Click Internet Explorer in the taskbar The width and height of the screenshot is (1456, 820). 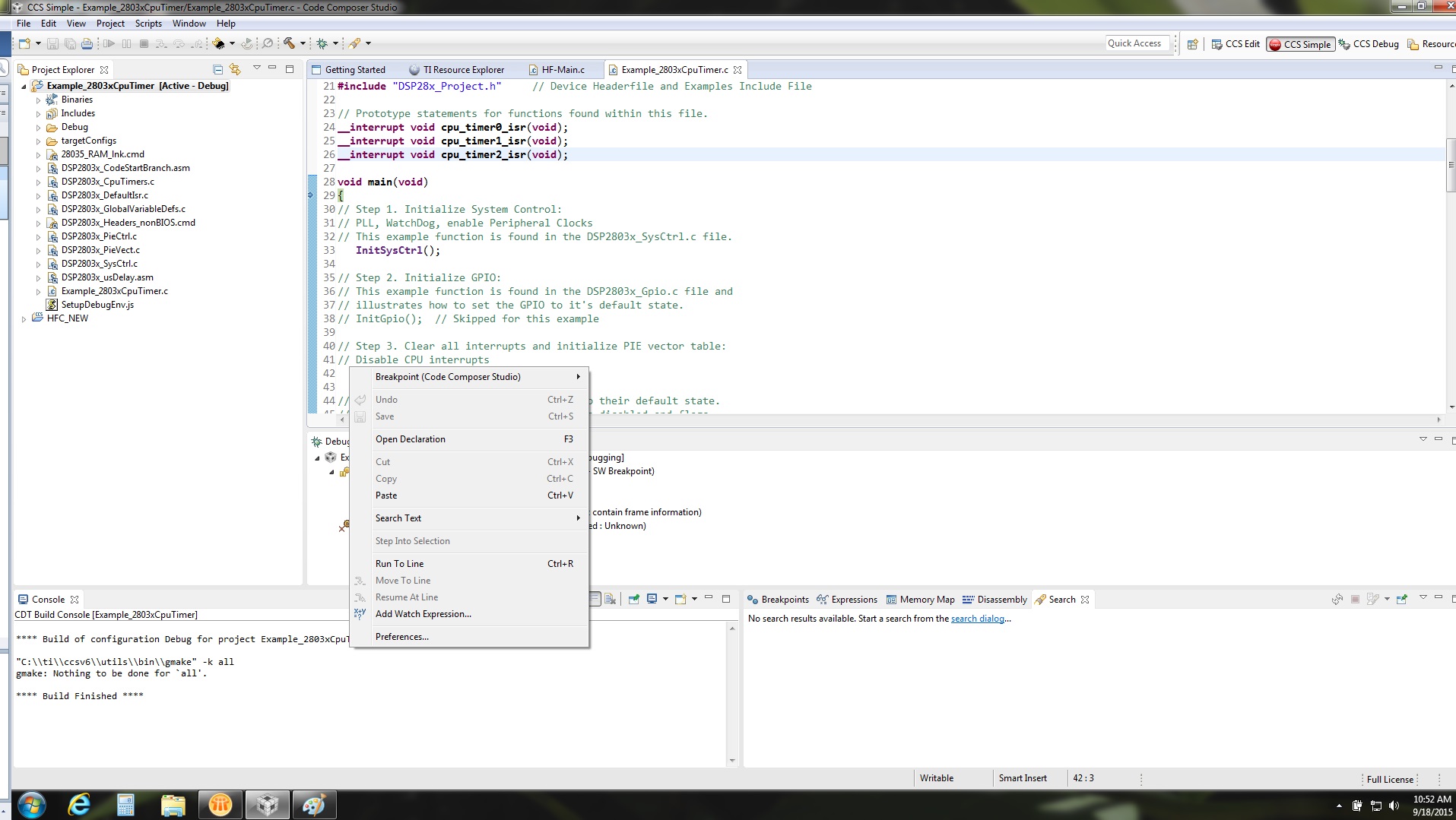(x=79, y=804)
